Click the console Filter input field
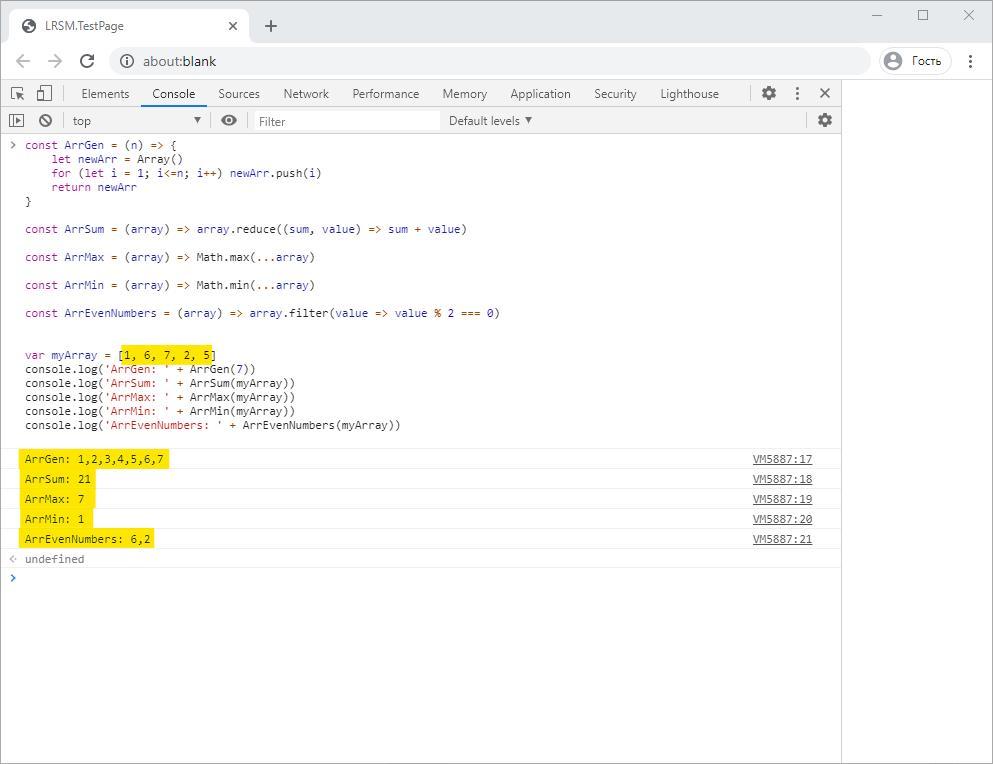This screenshot has width=993, height=764. (x=345, y=121)
